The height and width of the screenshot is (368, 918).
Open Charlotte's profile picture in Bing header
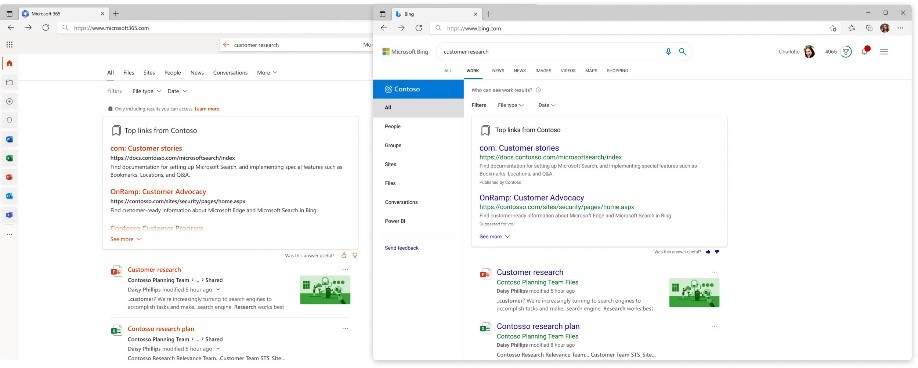(809, 51)
